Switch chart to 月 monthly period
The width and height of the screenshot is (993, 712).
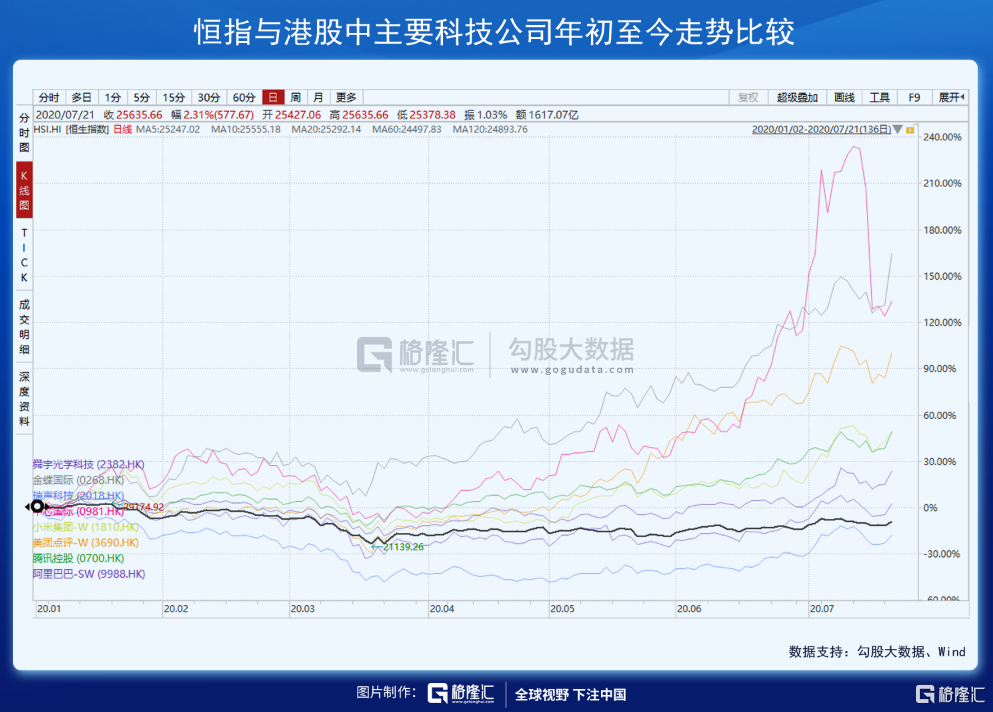pos(319,98)
